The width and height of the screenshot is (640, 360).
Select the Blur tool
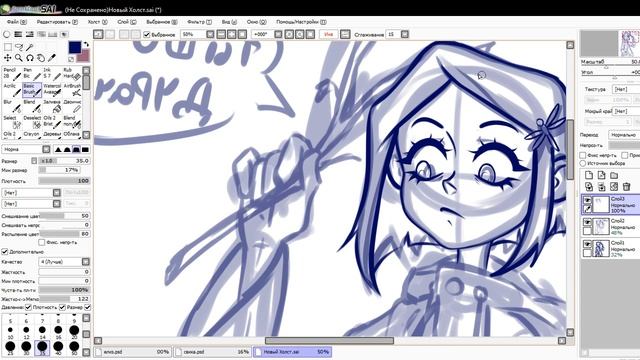pyautogui.click(x=11, y=106)
